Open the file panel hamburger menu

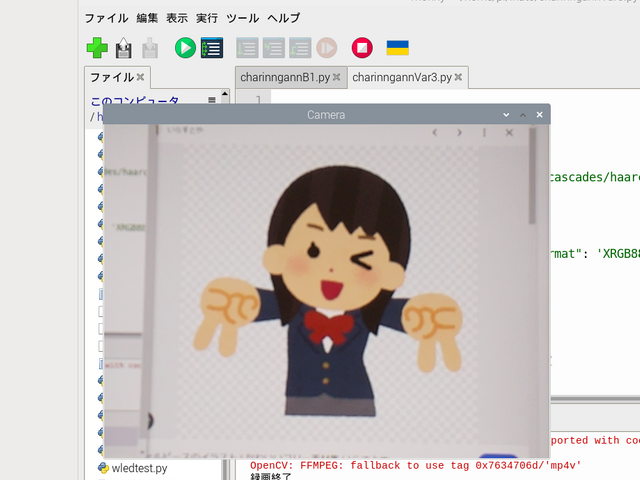[212, 100]
